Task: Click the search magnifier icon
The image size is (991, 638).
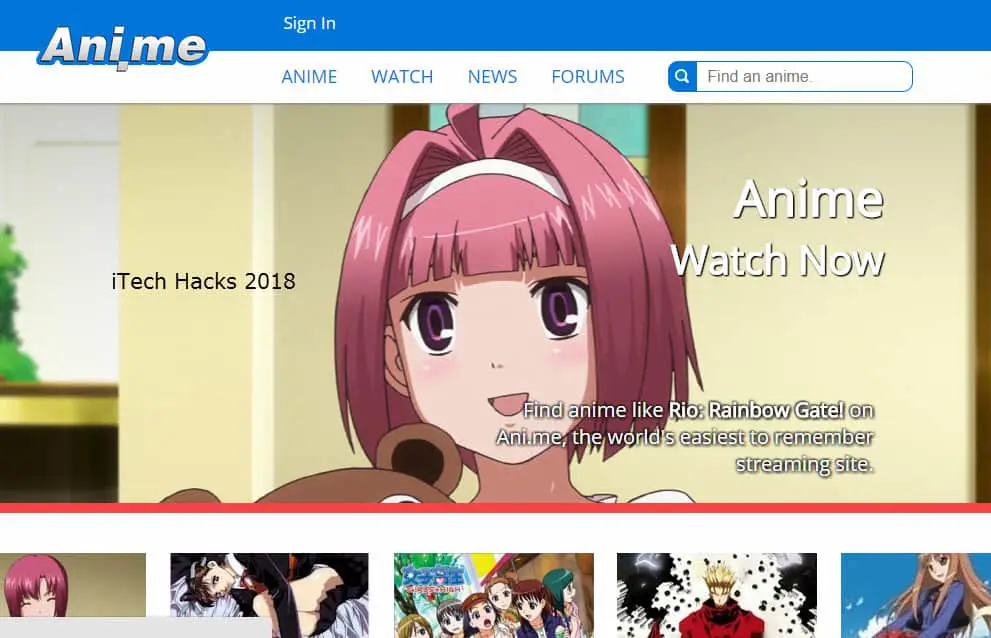Action: click(682, 77)
